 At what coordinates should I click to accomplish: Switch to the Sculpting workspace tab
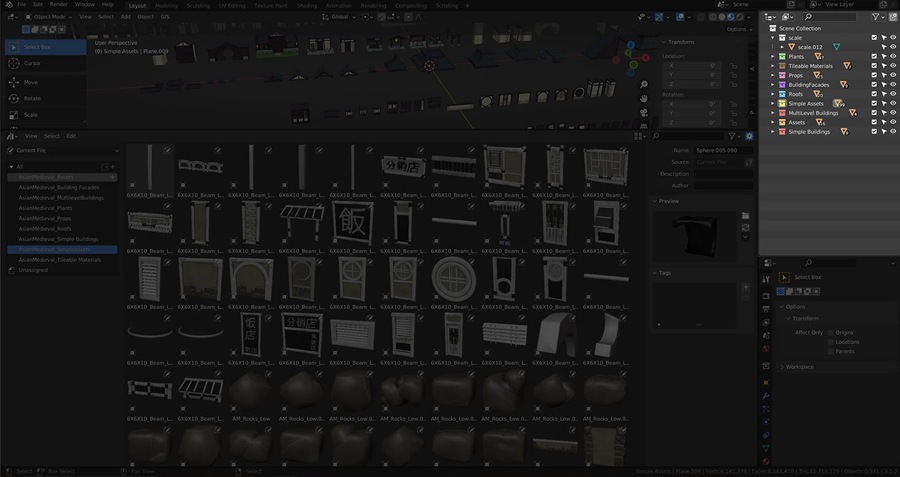tap(198, 6)
